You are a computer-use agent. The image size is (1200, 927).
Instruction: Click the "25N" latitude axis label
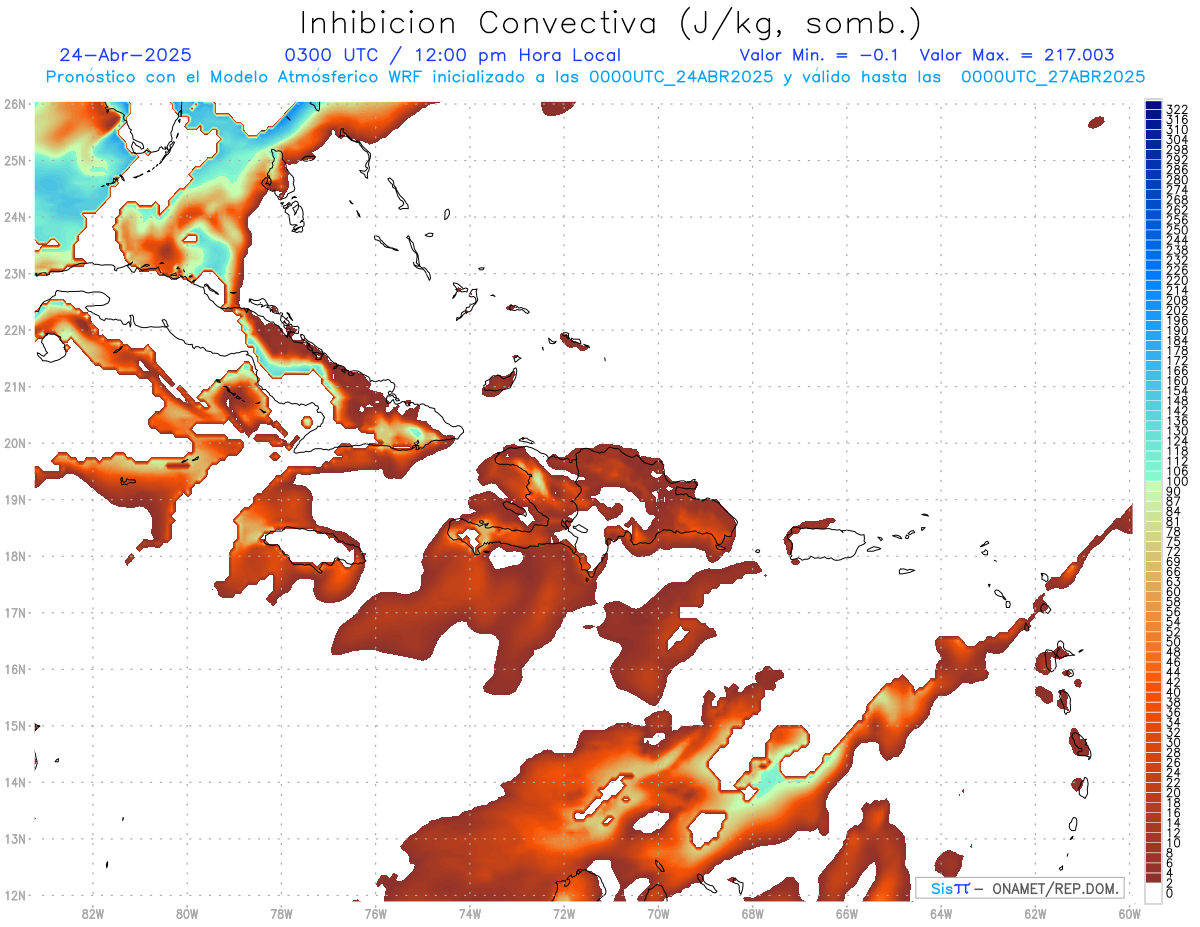(14, 160)
